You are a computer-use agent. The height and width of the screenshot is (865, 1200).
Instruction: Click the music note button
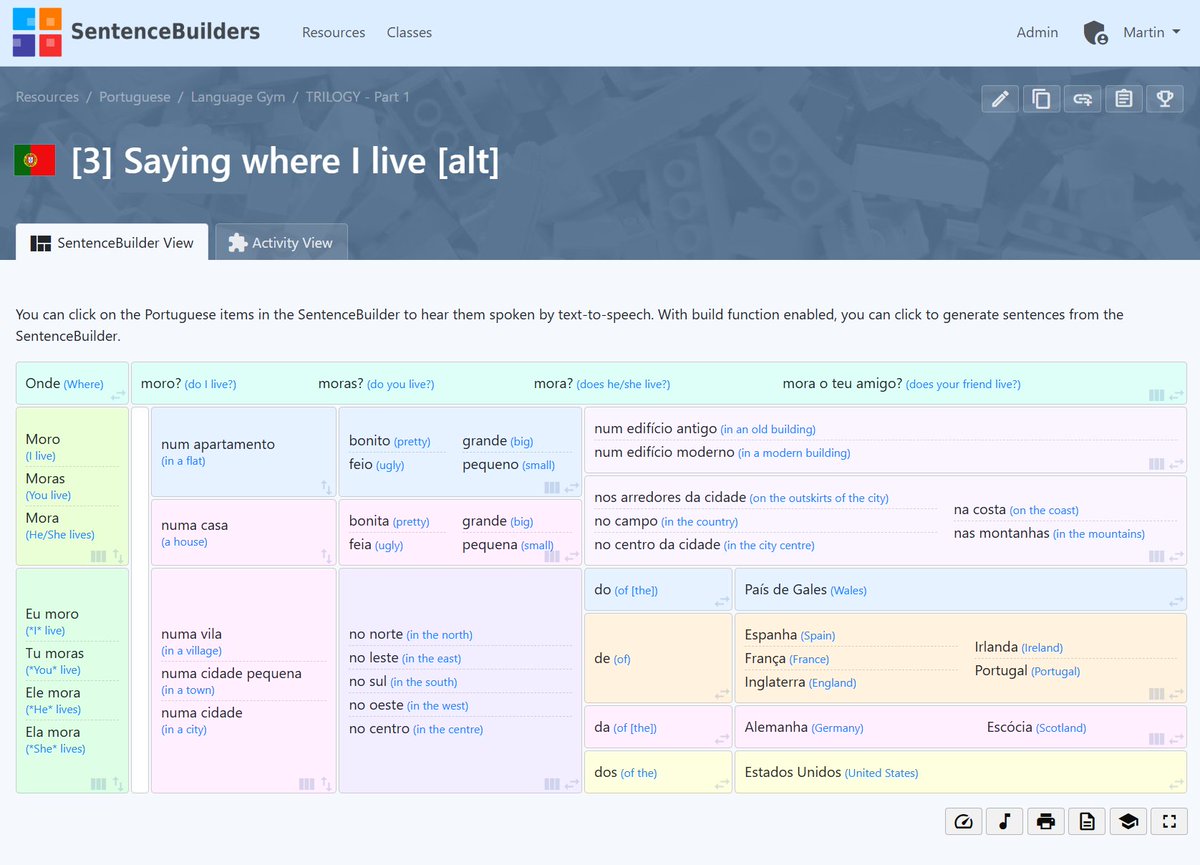(1005, 821)
